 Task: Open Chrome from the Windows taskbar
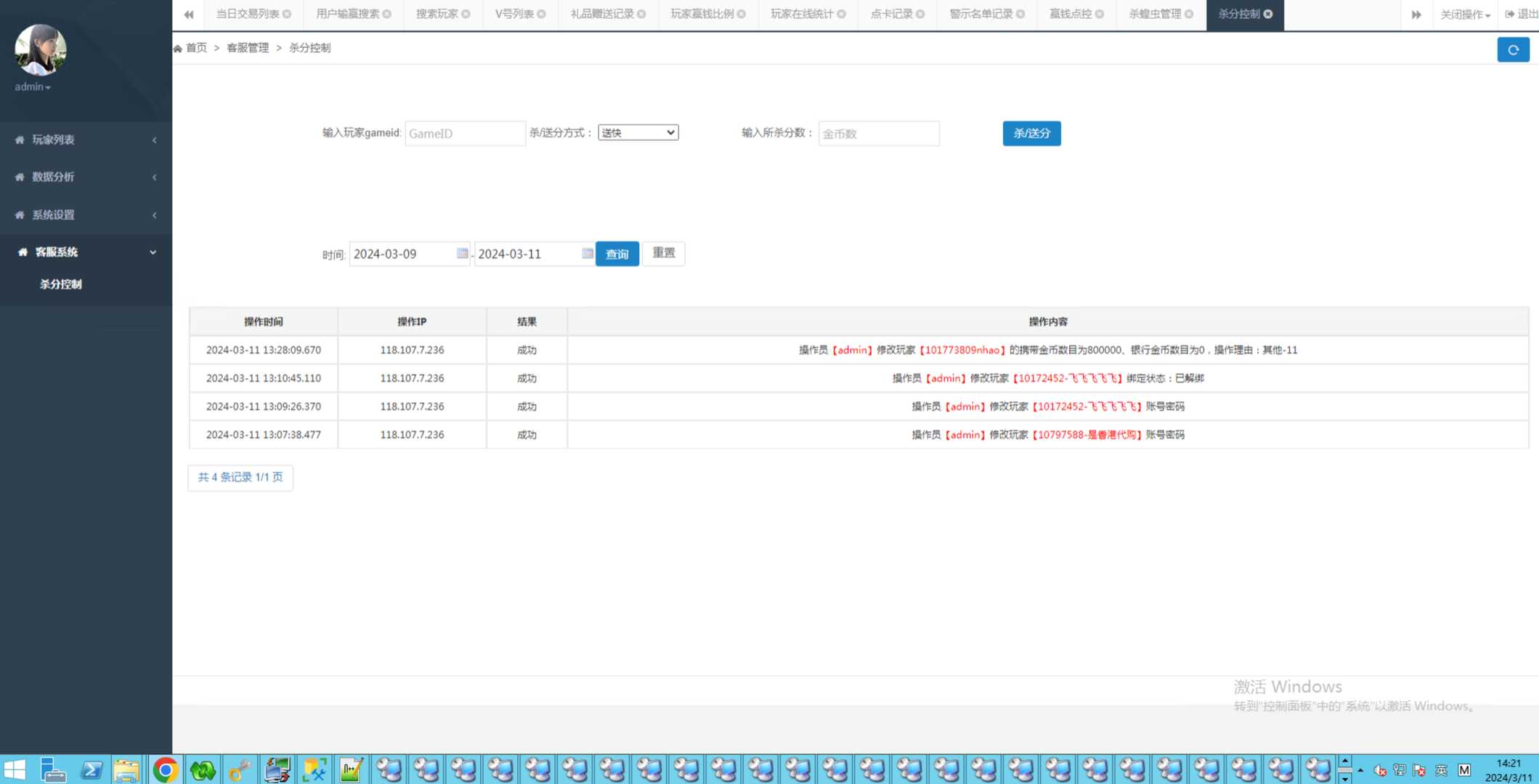165,769
